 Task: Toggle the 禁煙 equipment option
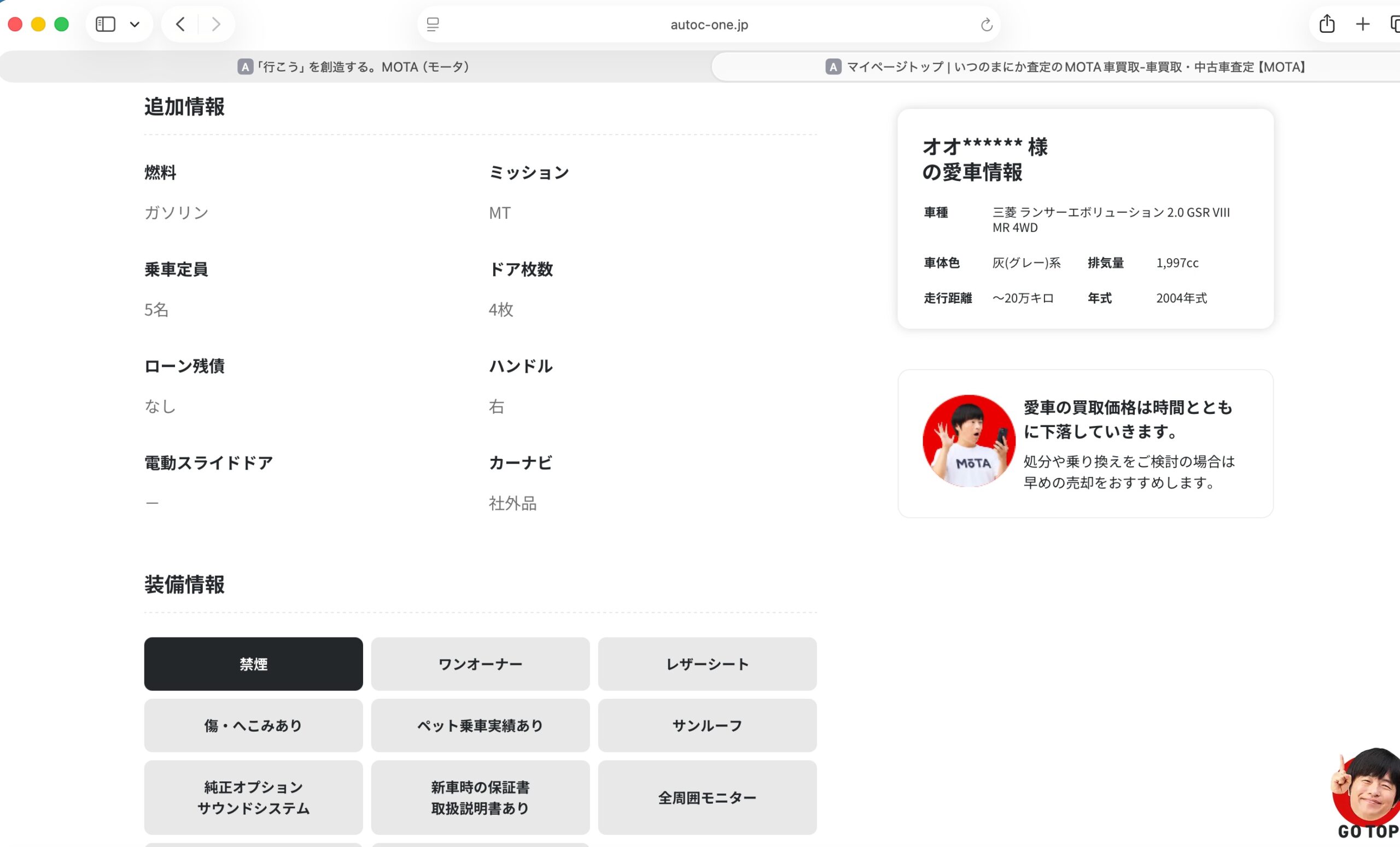253,663
